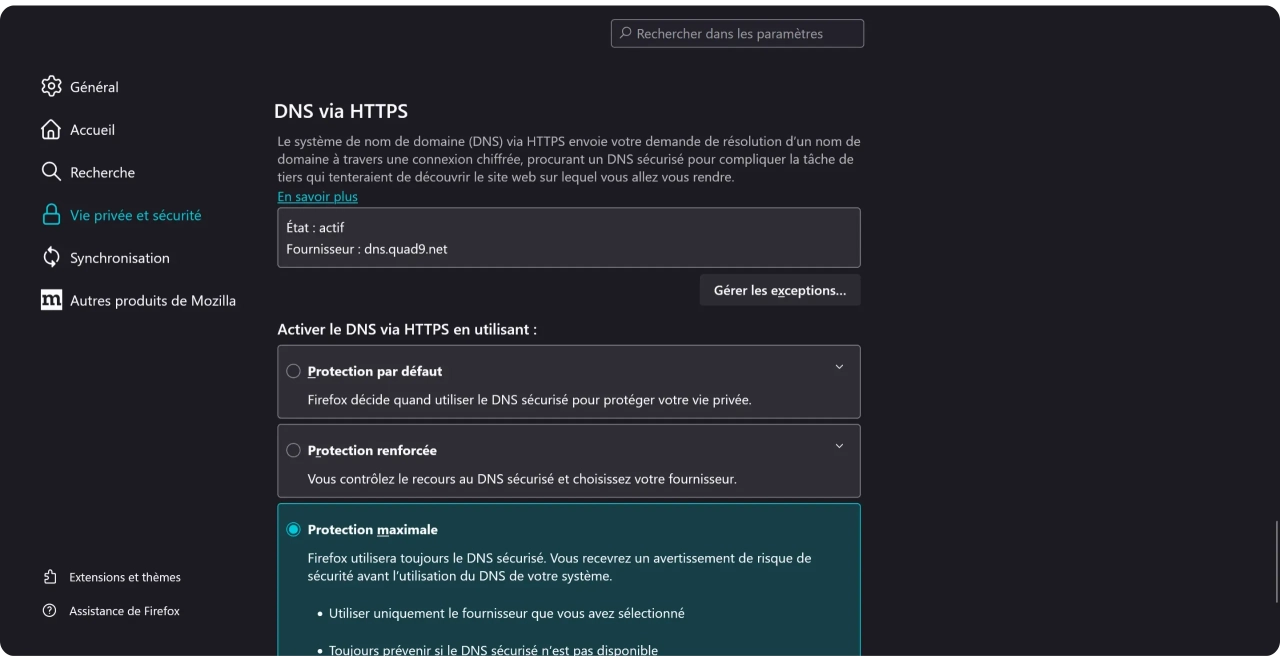Click the Général gear icon

pyautogui.click(x=51, y=87)
